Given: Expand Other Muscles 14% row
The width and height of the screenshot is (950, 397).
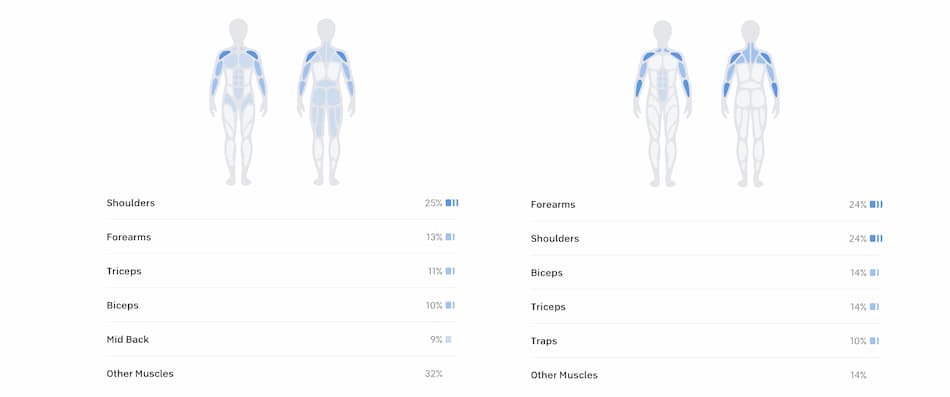Looking at the screenshot, I should pos(706,375).
